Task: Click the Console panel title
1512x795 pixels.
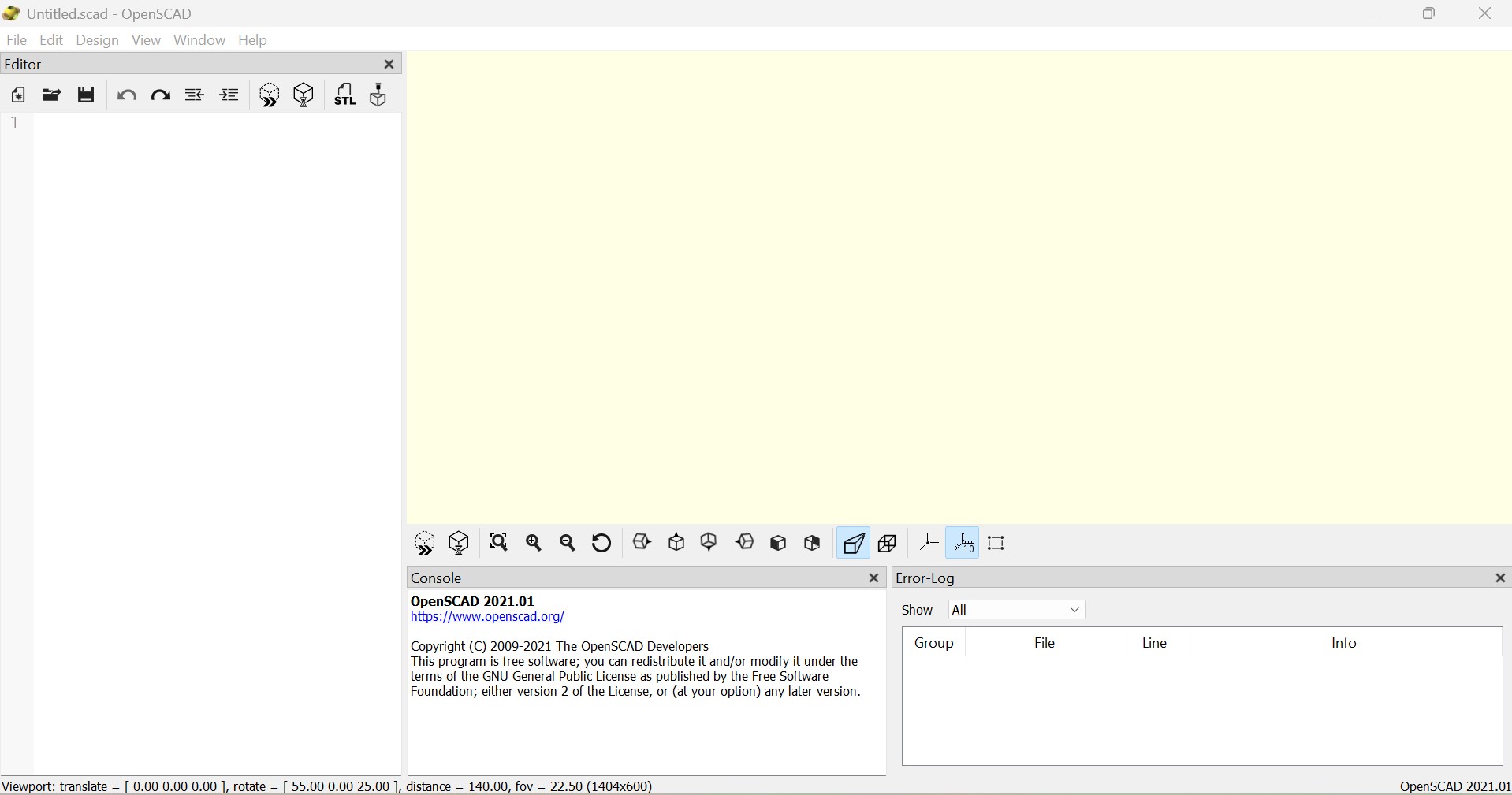Action: tap(436, 579)
